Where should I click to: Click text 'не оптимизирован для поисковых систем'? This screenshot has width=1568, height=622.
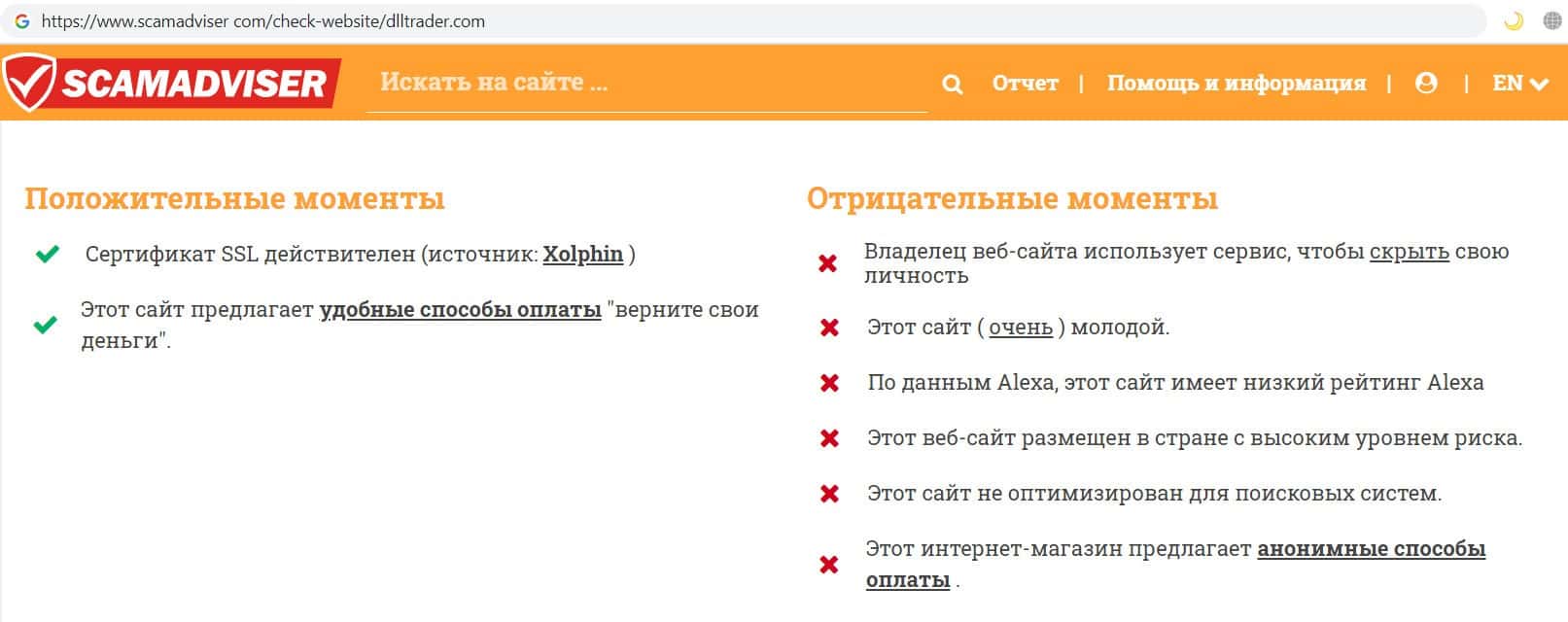[1208, 493]
